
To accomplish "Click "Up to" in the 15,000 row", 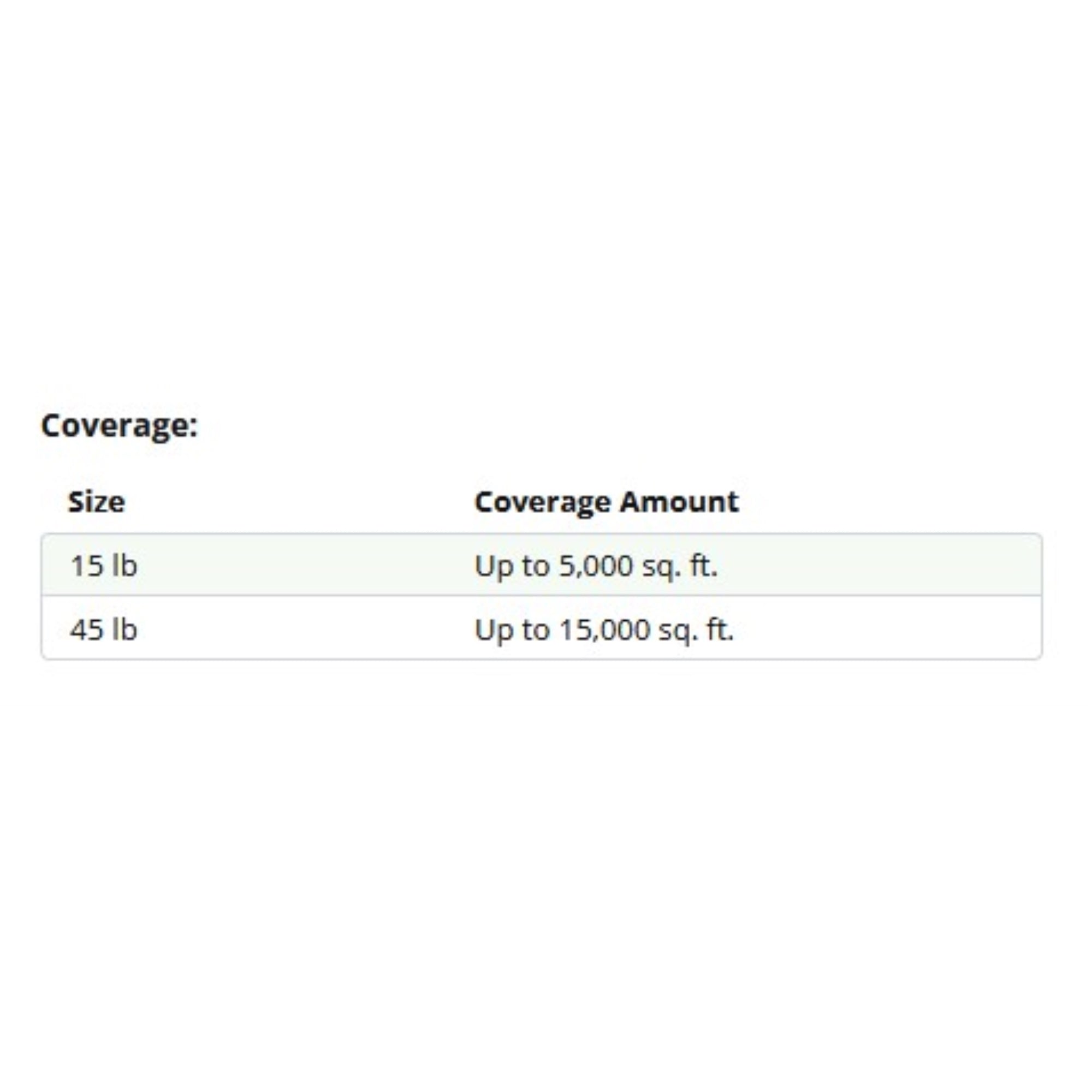I will coord(512,630).
